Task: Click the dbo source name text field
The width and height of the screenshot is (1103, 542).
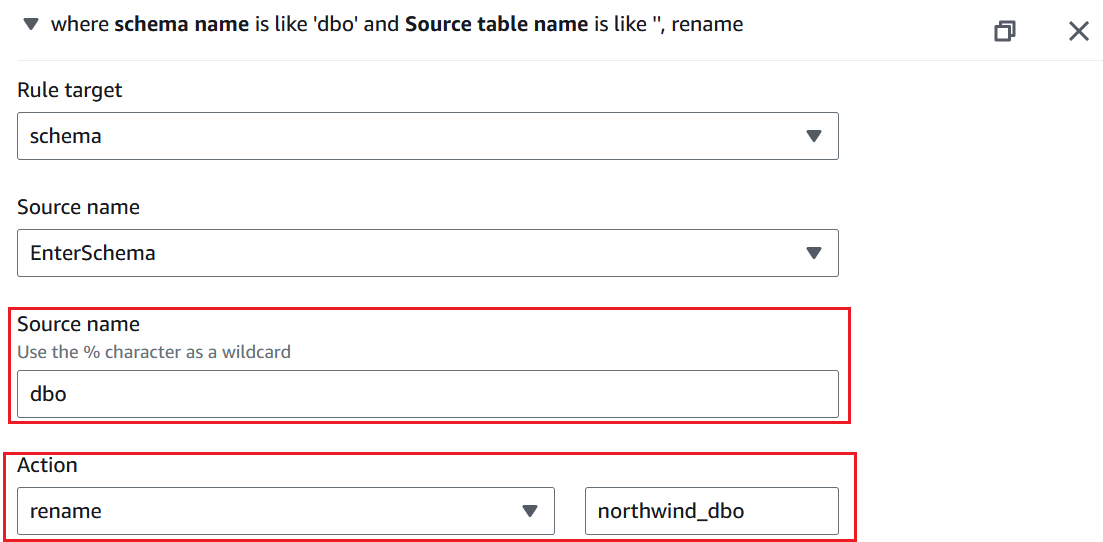Action: (427, 394)
